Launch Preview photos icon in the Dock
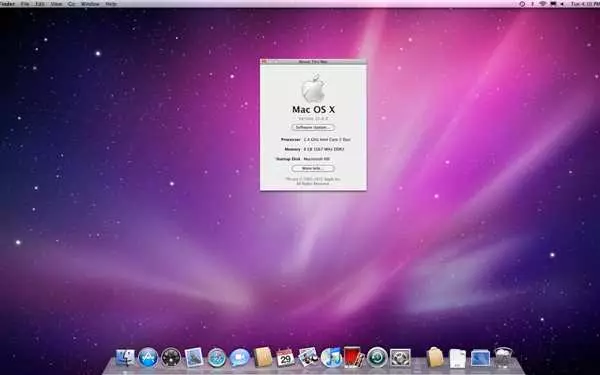The width and height of the screenshot is (600, 375). pyautogui.click(x=308, y=357)
